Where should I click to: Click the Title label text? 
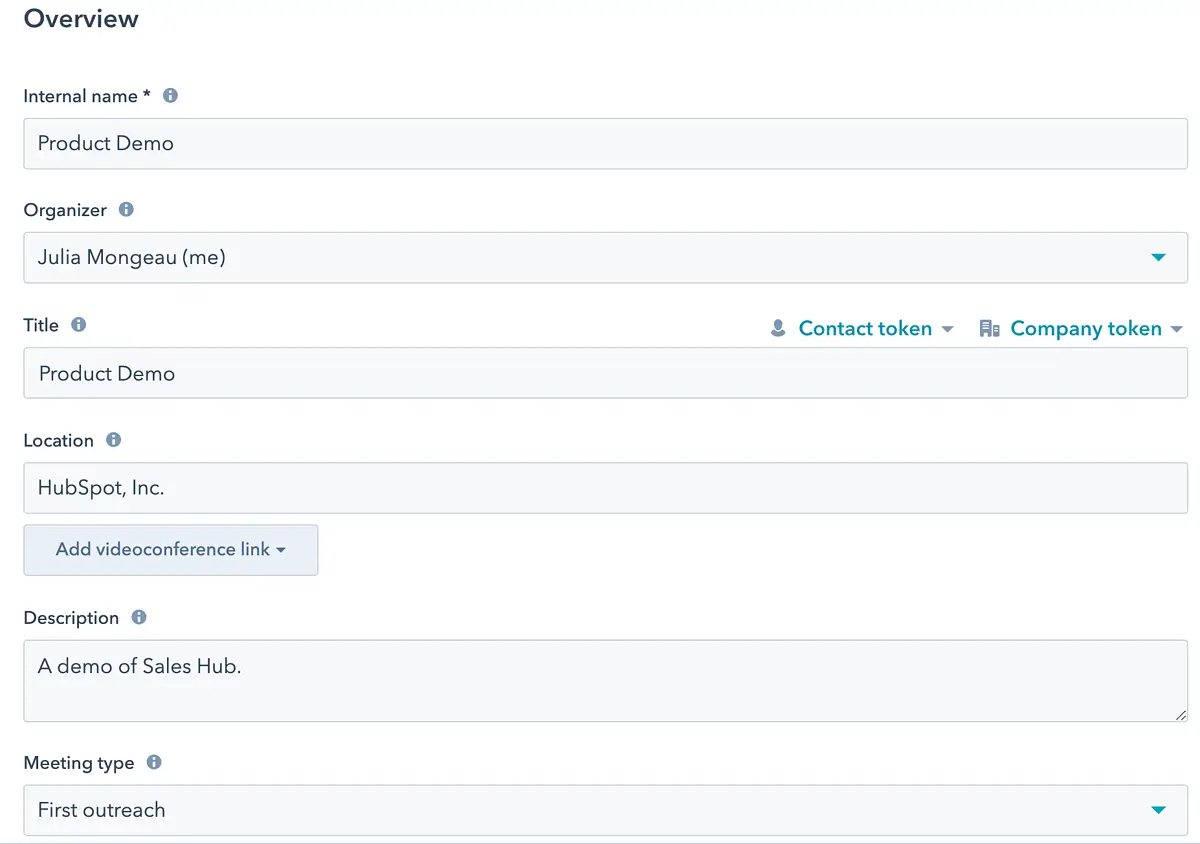click(41, 325)
